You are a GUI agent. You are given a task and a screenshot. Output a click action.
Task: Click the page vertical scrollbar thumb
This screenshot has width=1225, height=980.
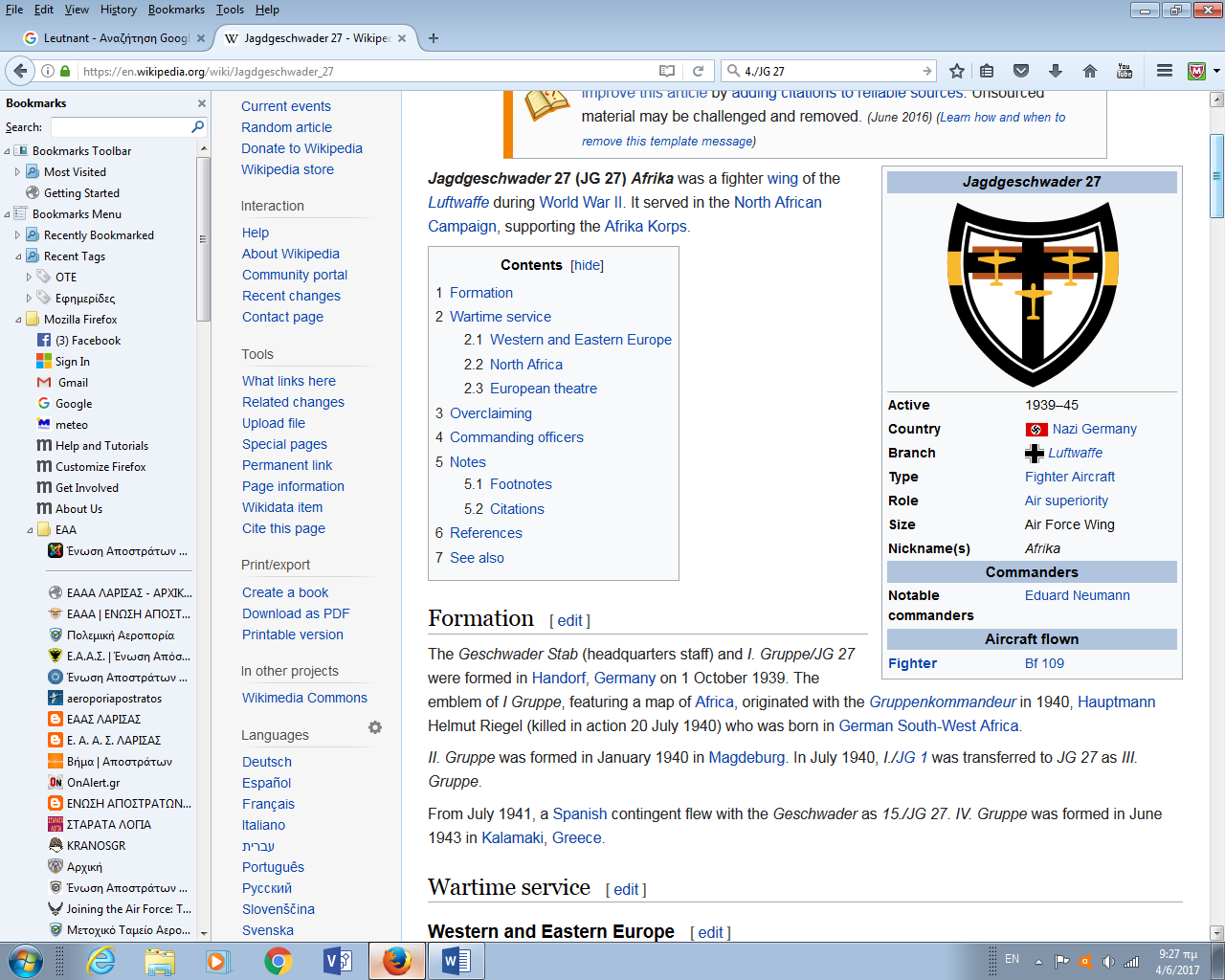point(1216,176)
